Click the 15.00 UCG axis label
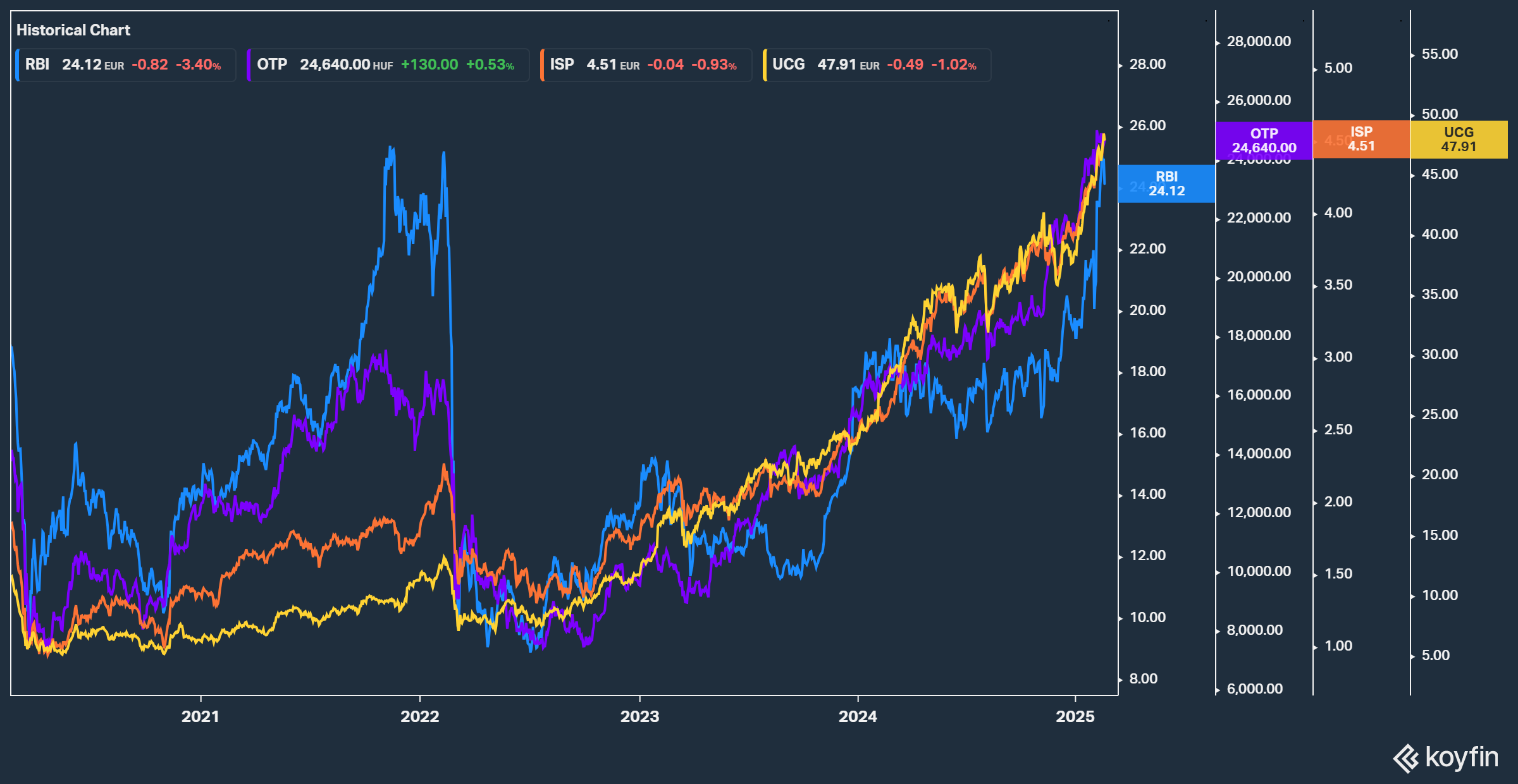 1440,536
